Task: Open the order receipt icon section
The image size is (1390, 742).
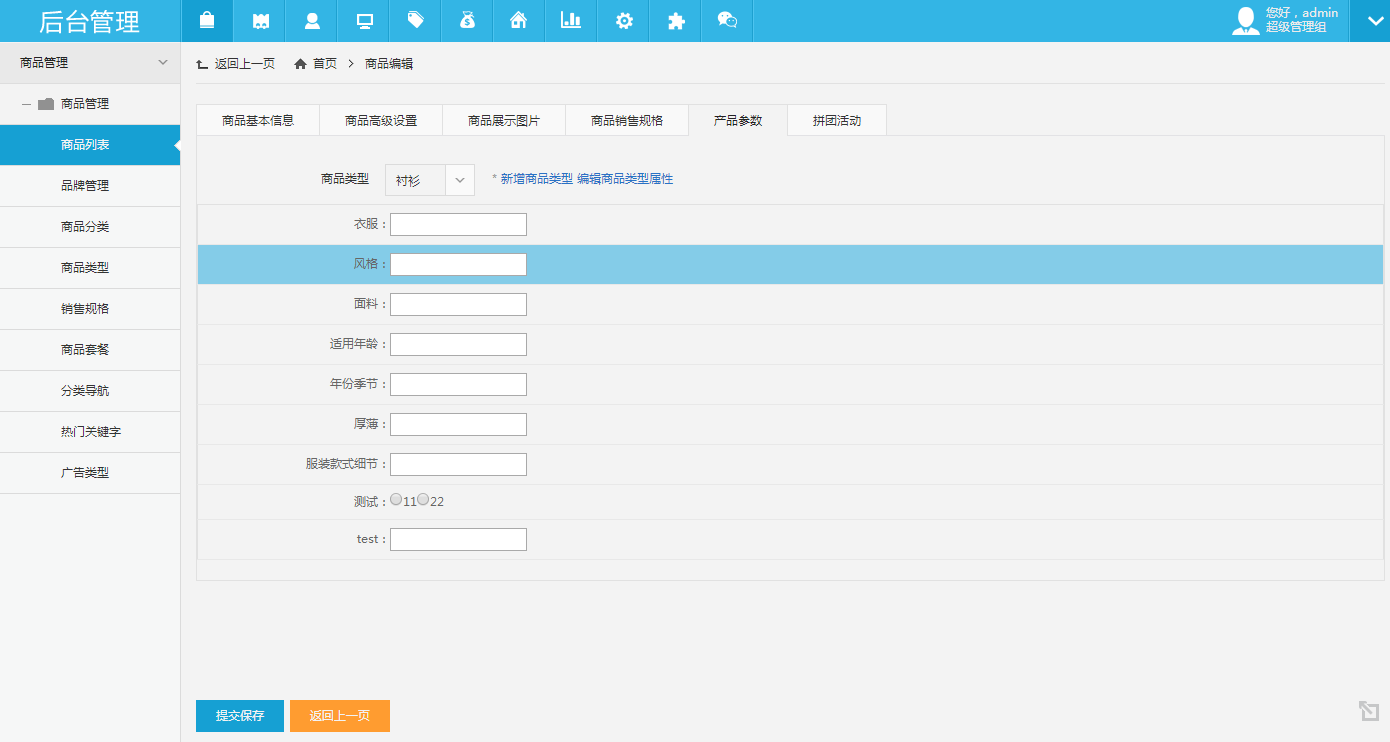Action: [260, 21]
